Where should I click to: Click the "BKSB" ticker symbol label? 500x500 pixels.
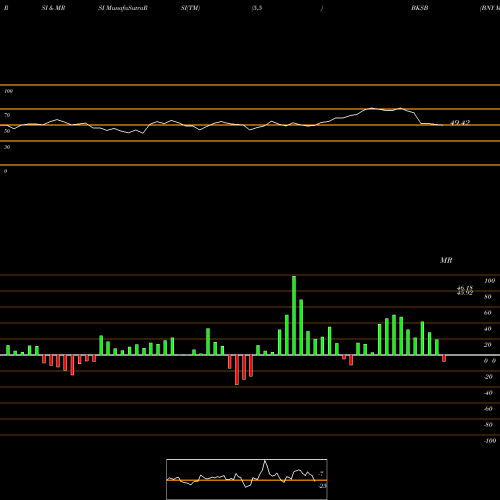point(420,8)
